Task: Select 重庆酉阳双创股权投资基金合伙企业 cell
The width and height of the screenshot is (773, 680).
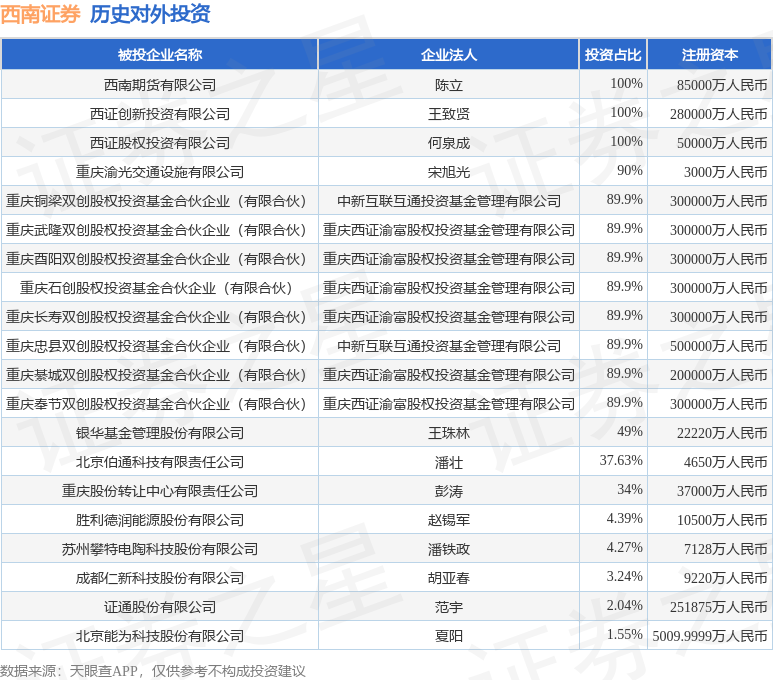Action: [x=160, y=259]
